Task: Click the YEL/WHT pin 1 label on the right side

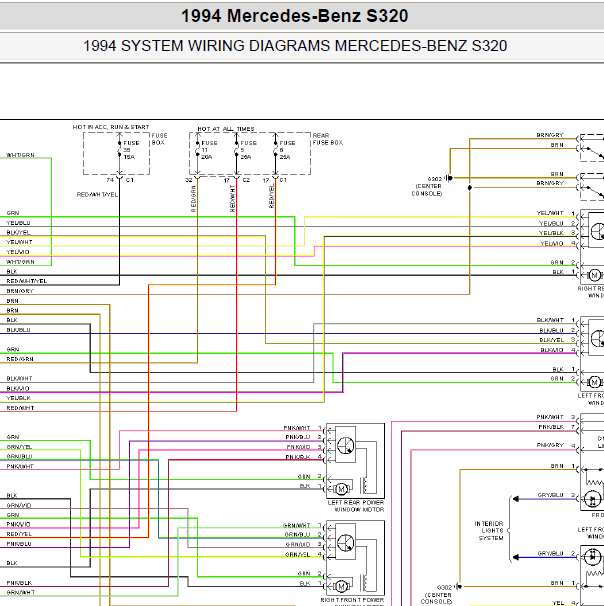Action: (x=550, y=213)
